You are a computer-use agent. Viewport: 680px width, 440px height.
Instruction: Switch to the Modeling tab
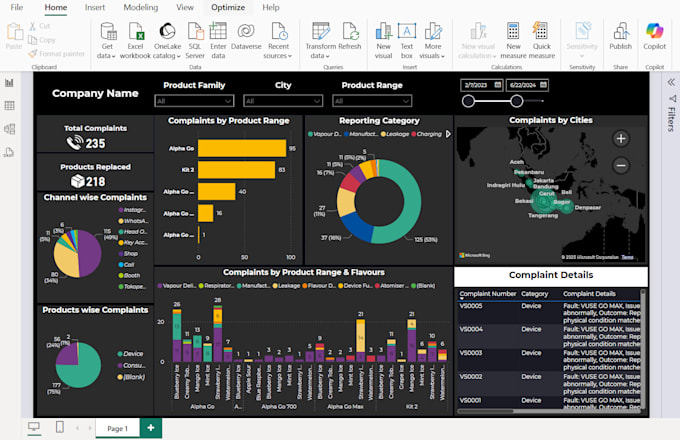(141, 7)
